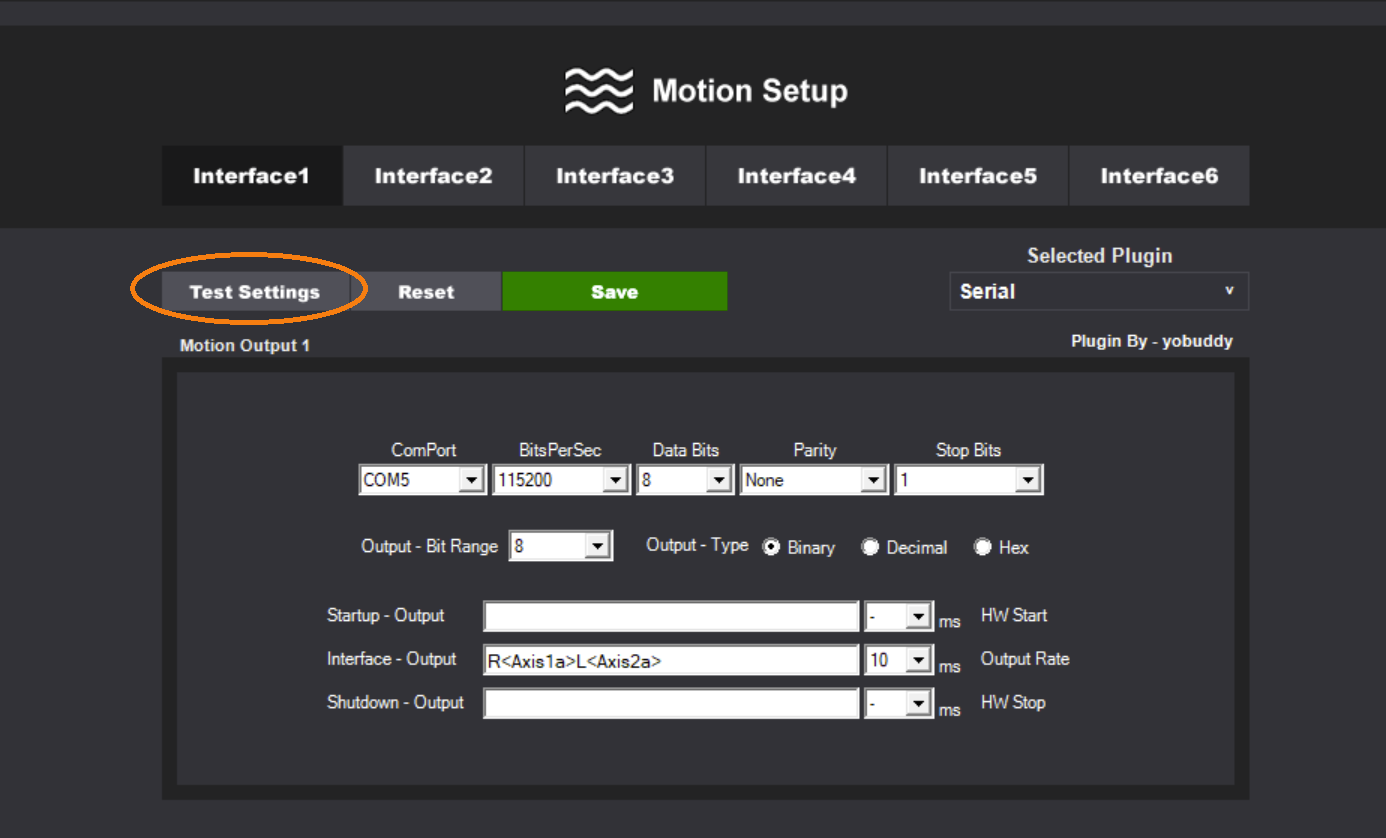Click the green Save button
Image resolution: width=1386 pixels, height=838 pixels.
tap(614, 292)
